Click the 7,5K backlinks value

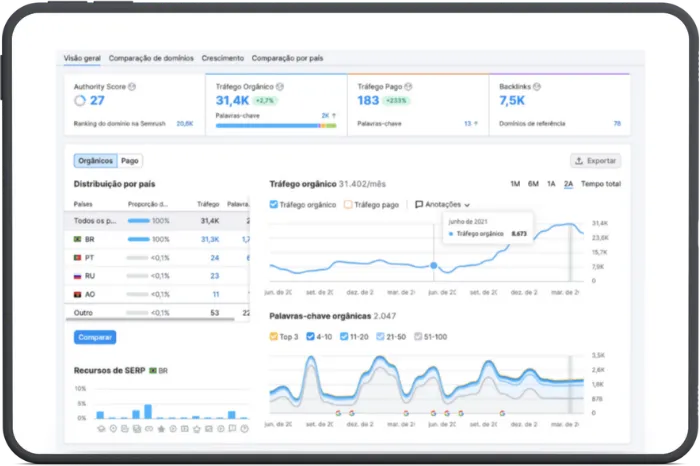(x=512, y=100)
